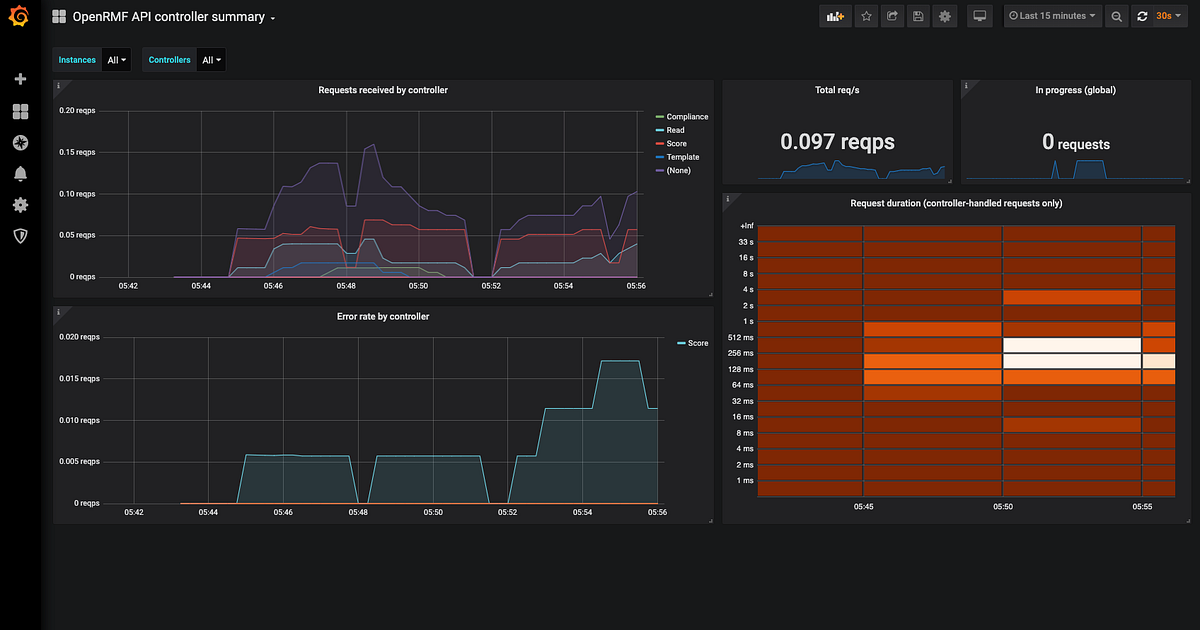Open Alerting via the bell icon

pyautogui.click(x=20, y=173)
